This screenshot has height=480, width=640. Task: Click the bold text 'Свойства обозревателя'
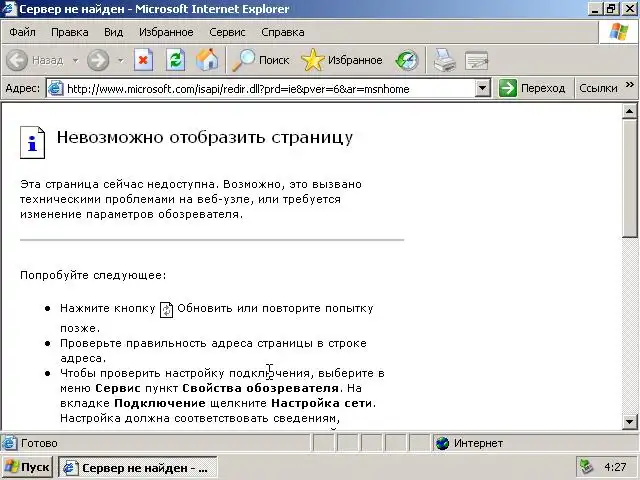260,388
